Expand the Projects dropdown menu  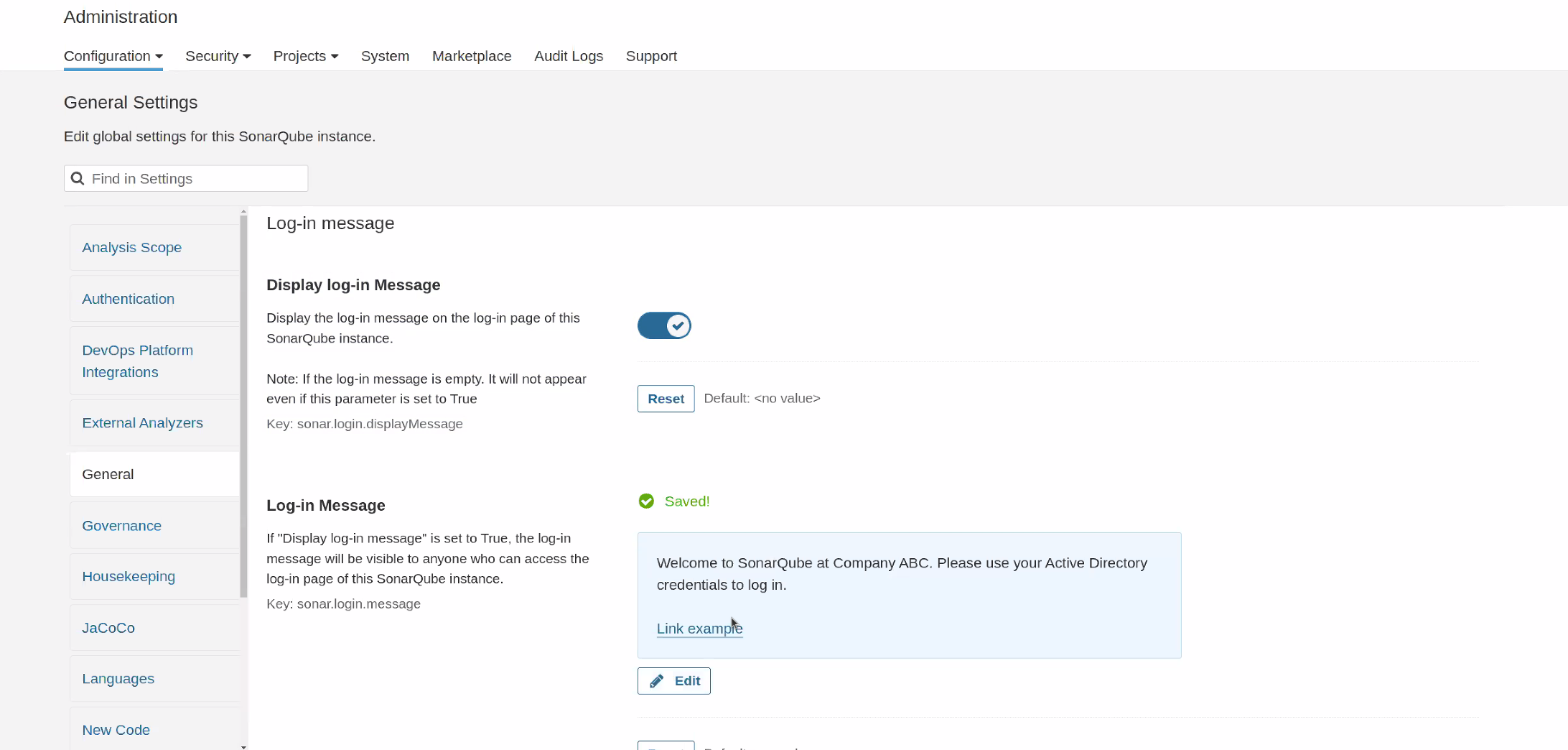[x=305, y=56]
